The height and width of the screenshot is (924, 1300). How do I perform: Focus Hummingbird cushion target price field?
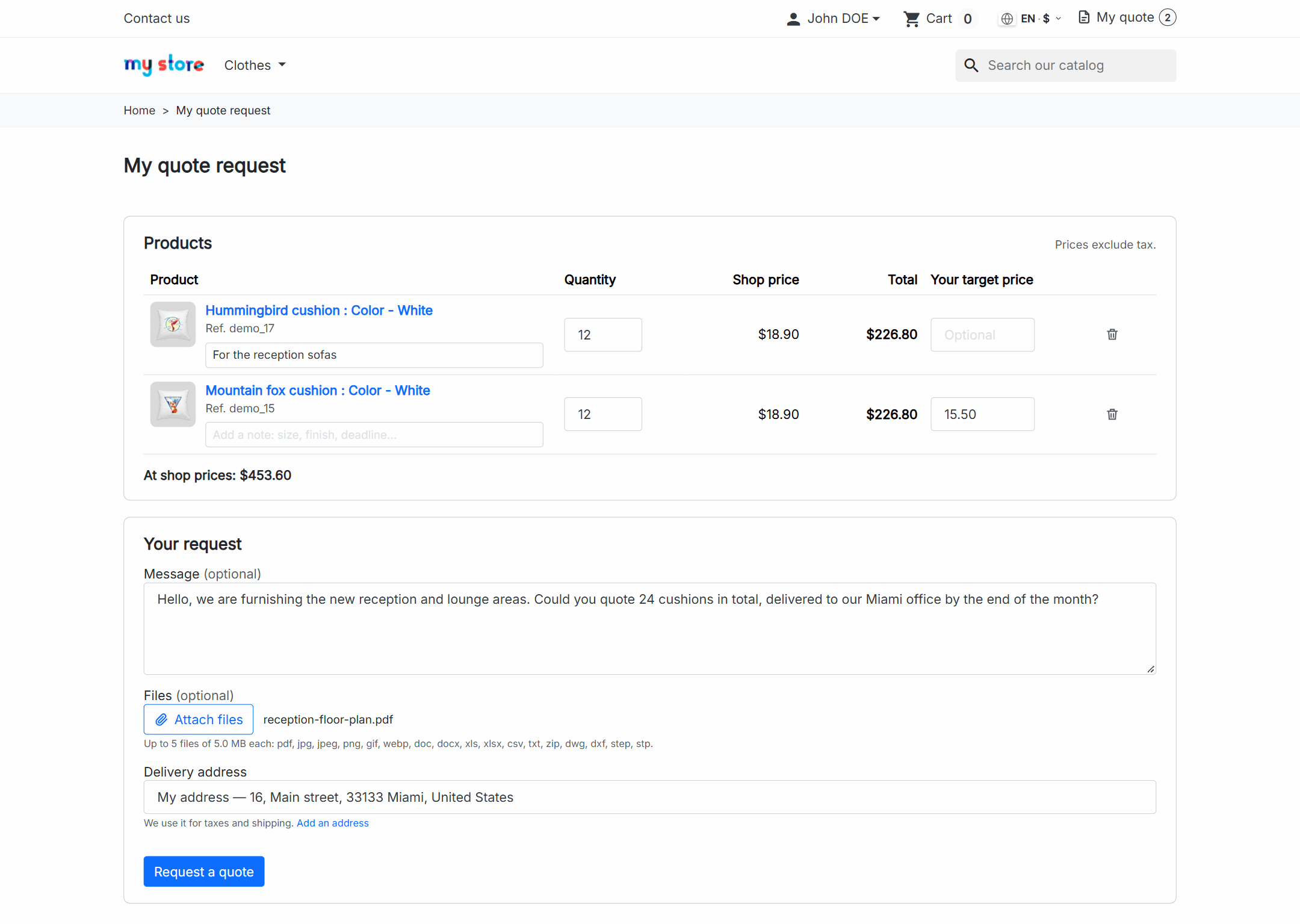tap(982, 335)
